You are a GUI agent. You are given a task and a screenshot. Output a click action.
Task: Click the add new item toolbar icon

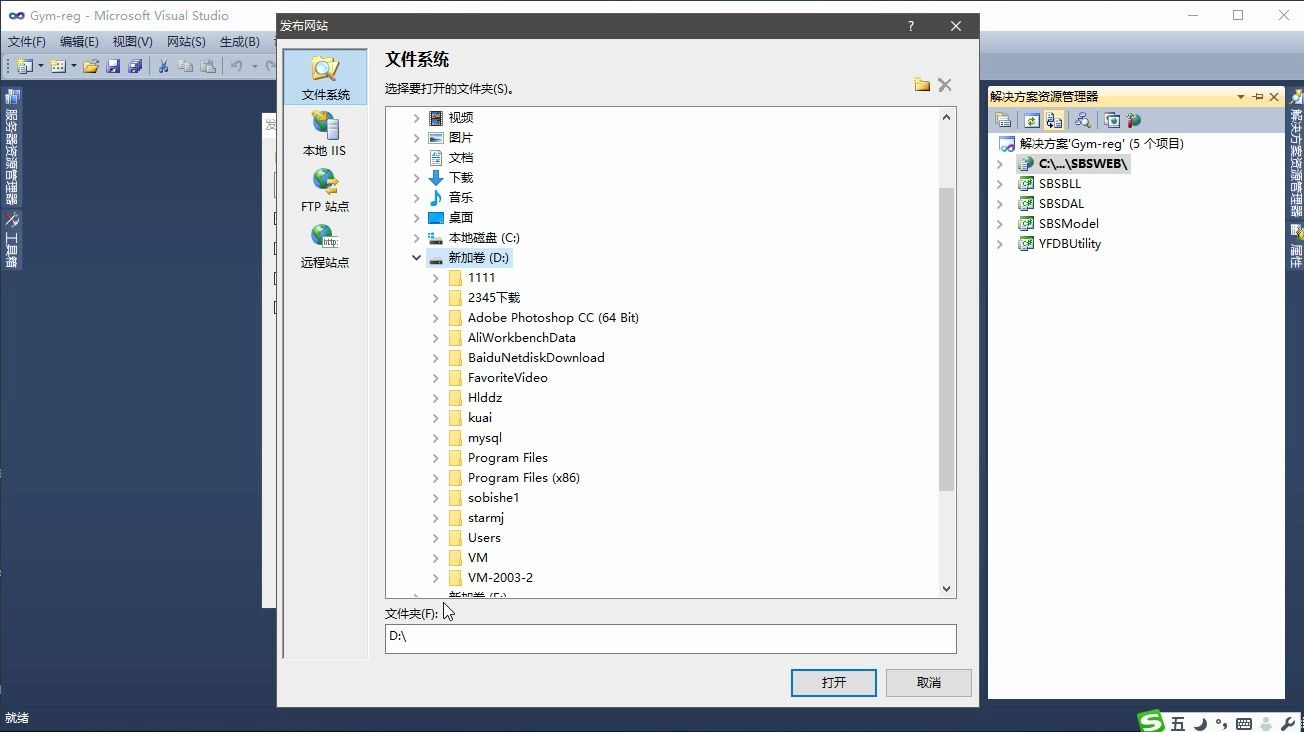[x=58, y=66]
